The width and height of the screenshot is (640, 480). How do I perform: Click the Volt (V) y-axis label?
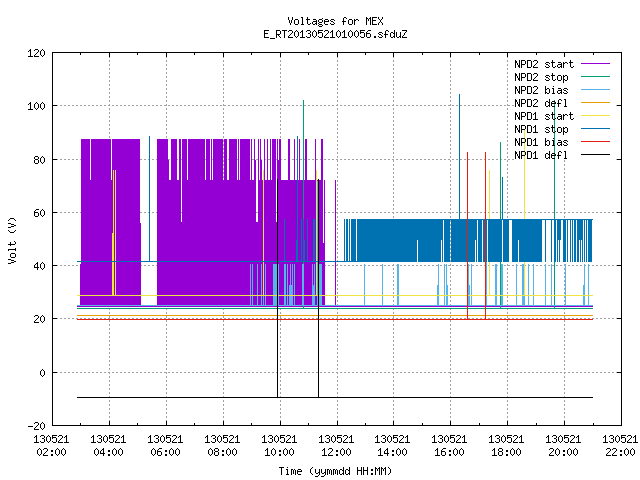click(x=12, y=240)
